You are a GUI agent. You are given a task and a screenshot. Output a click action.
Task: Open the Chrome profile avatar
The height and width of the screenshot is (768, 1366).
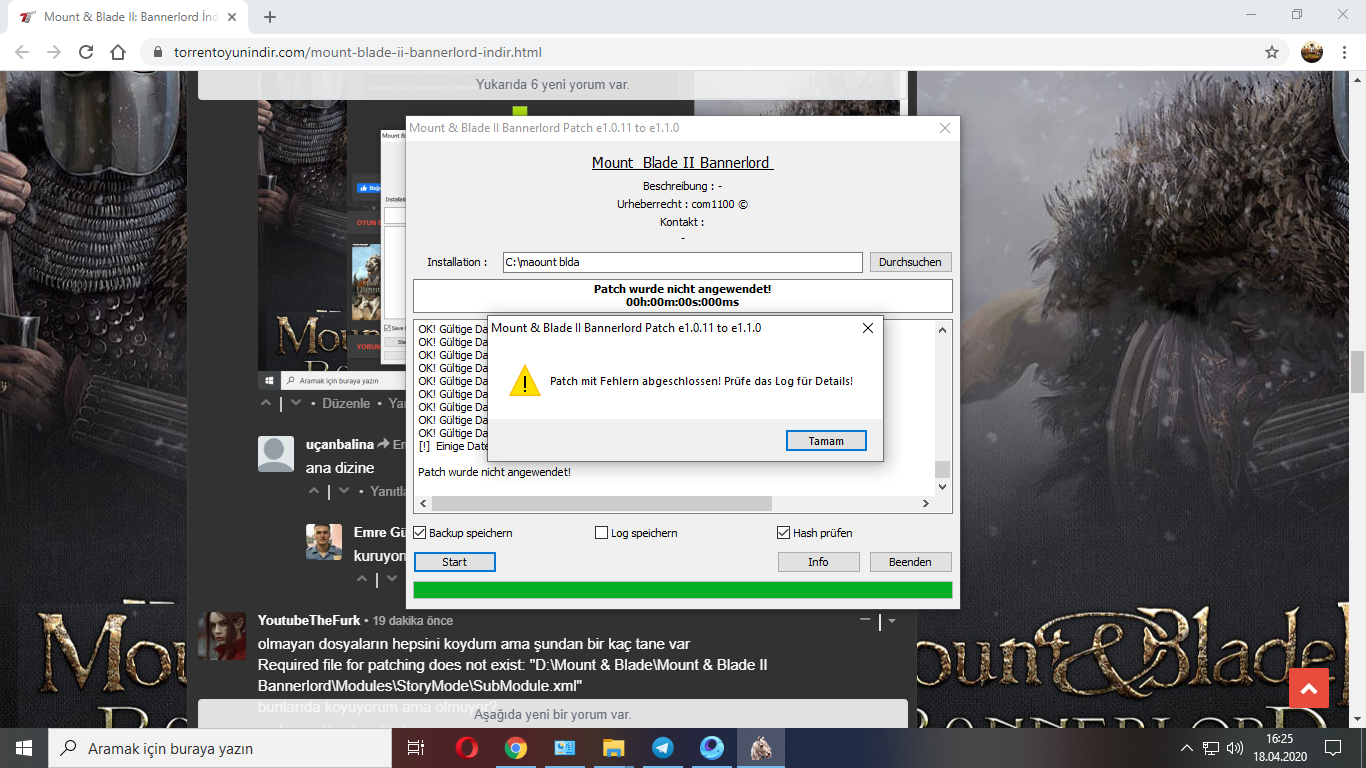click(x=1312, y=52)
